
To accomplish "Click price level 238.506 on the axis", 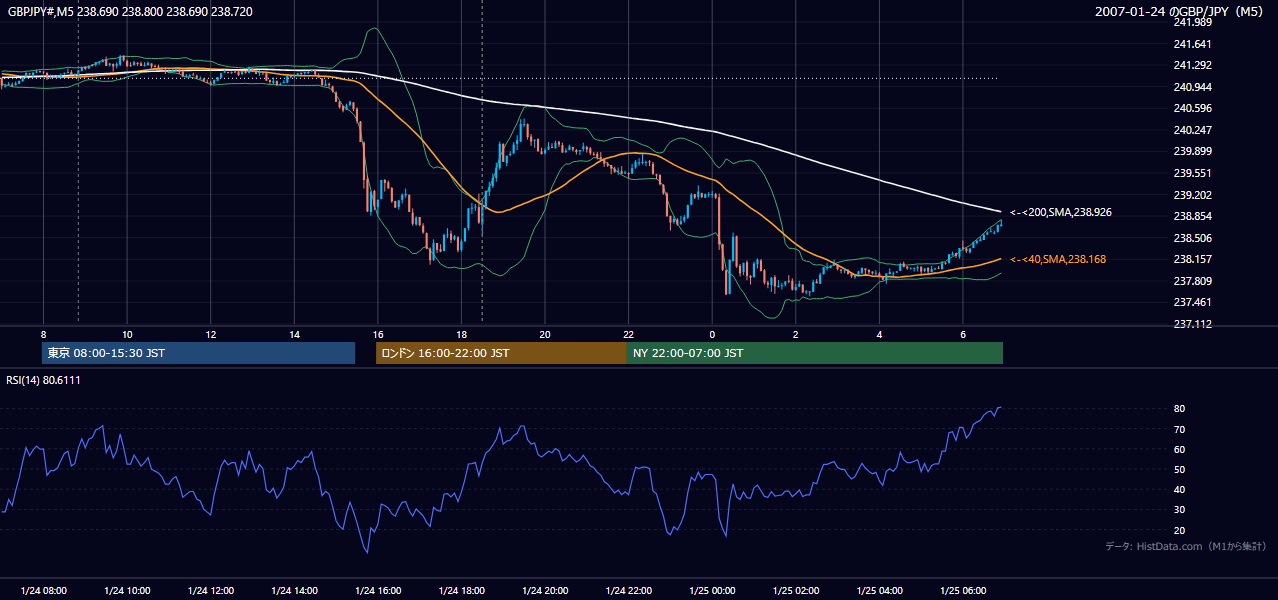I will tap(1192, 238).
